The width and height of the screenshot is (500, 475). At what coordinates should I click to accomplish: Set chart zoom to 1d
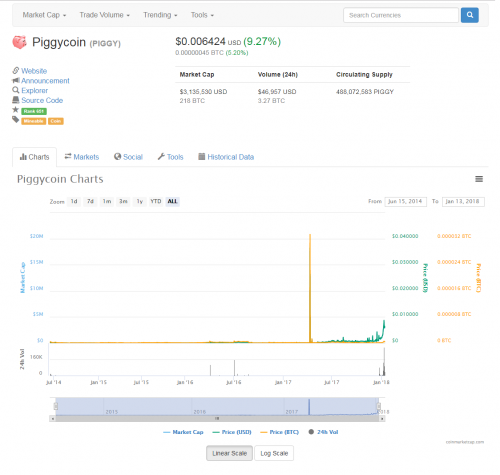tap(74, 201)
